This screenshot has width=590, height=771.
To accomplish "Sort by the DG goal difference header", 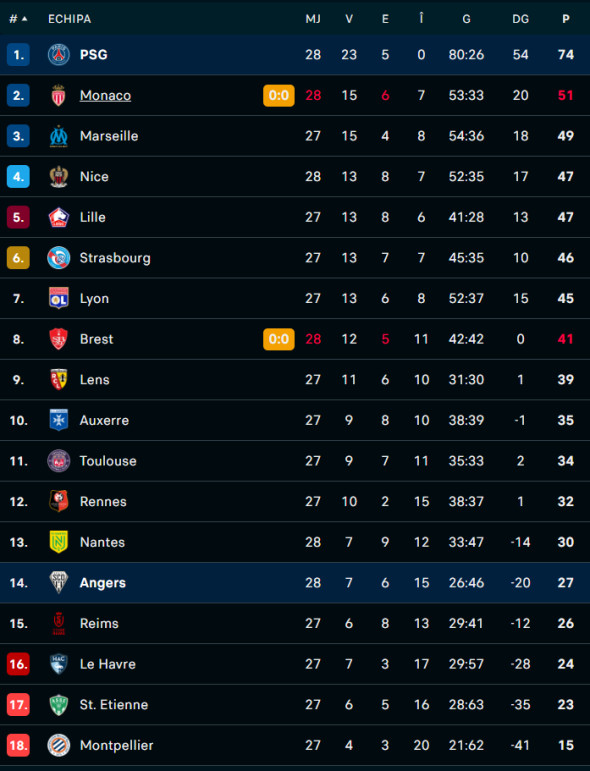I will click(x=521, y=19).
